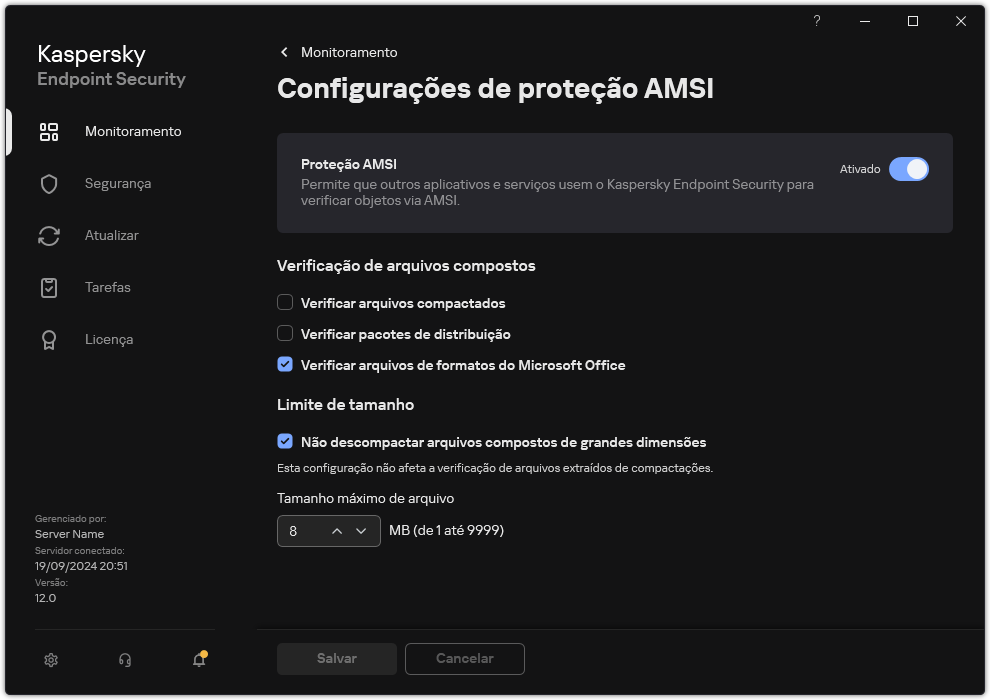Click the support headset icon

(x=124, y=660)
